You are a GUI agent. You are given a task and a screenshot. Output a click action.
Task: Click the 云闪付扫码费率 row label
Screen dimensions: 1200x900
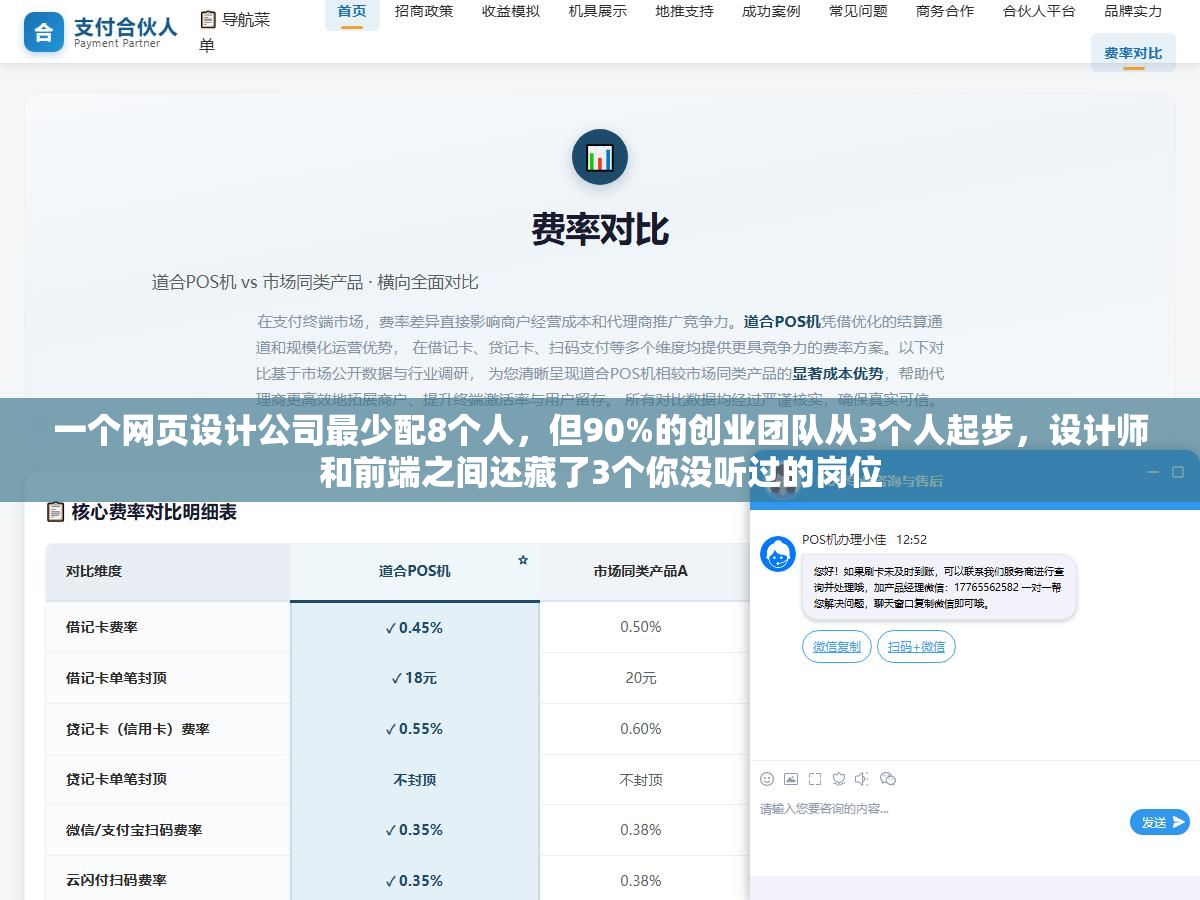[116, 880]
